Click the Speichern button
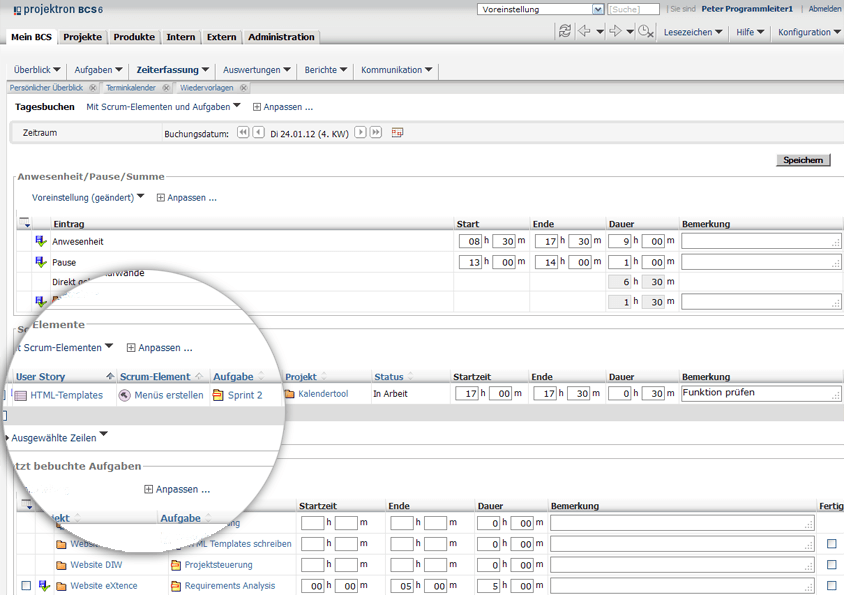This screenshot has width=844, height=596. click(x=803, y=160)
